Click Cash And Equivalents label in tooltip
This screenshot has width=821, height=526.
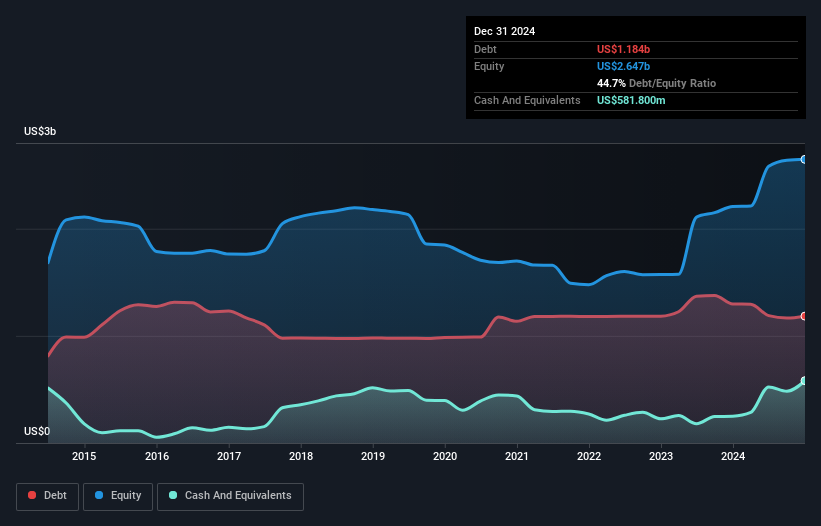coord(527,100)
